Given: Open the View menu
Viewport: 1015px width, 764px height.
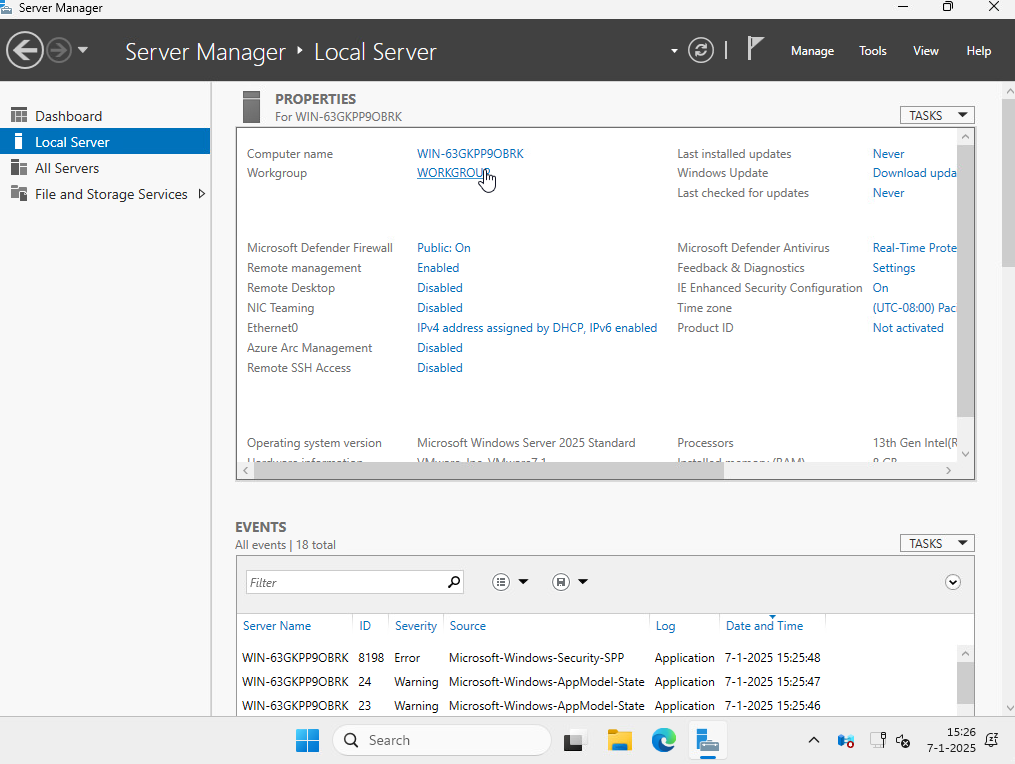Looking at the screenshot, I should click(x=926, y=51).
